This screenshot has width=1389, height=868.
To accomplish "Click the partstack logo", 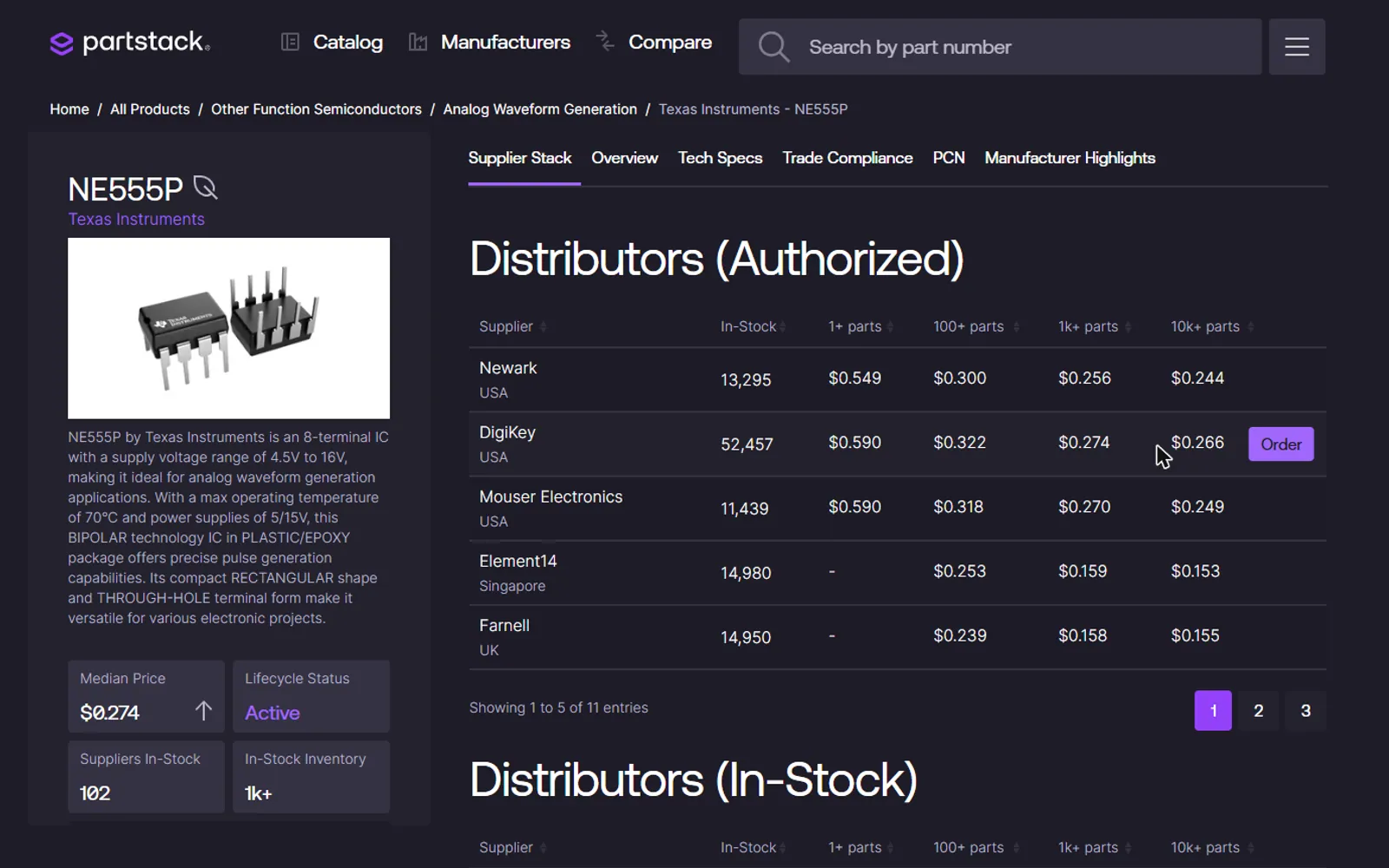I will click(x=130, y=42).
